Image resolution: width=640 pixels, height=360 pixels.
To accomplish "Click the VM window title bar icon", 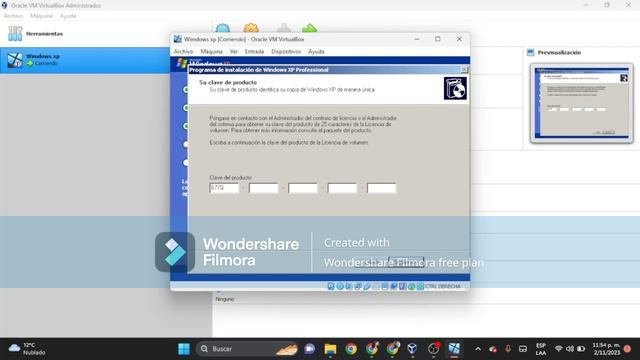I will click(x=178, y=39).
